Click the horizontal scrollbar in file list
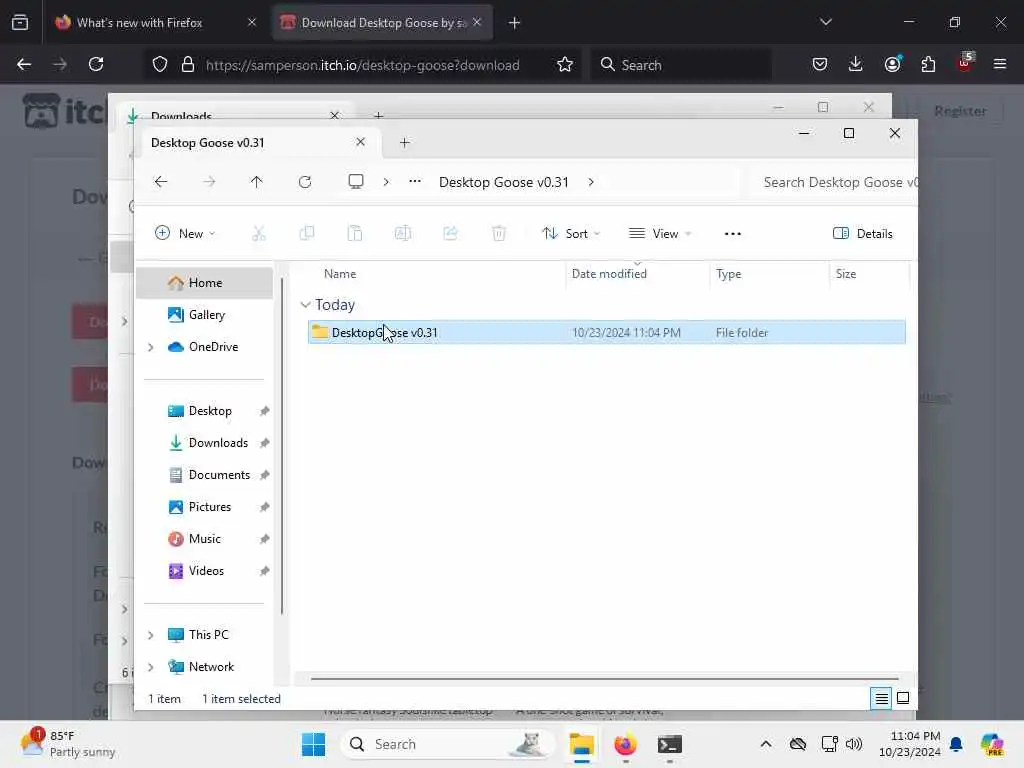The width and height of the screenshot is (1024, 768). pos(605,679)
